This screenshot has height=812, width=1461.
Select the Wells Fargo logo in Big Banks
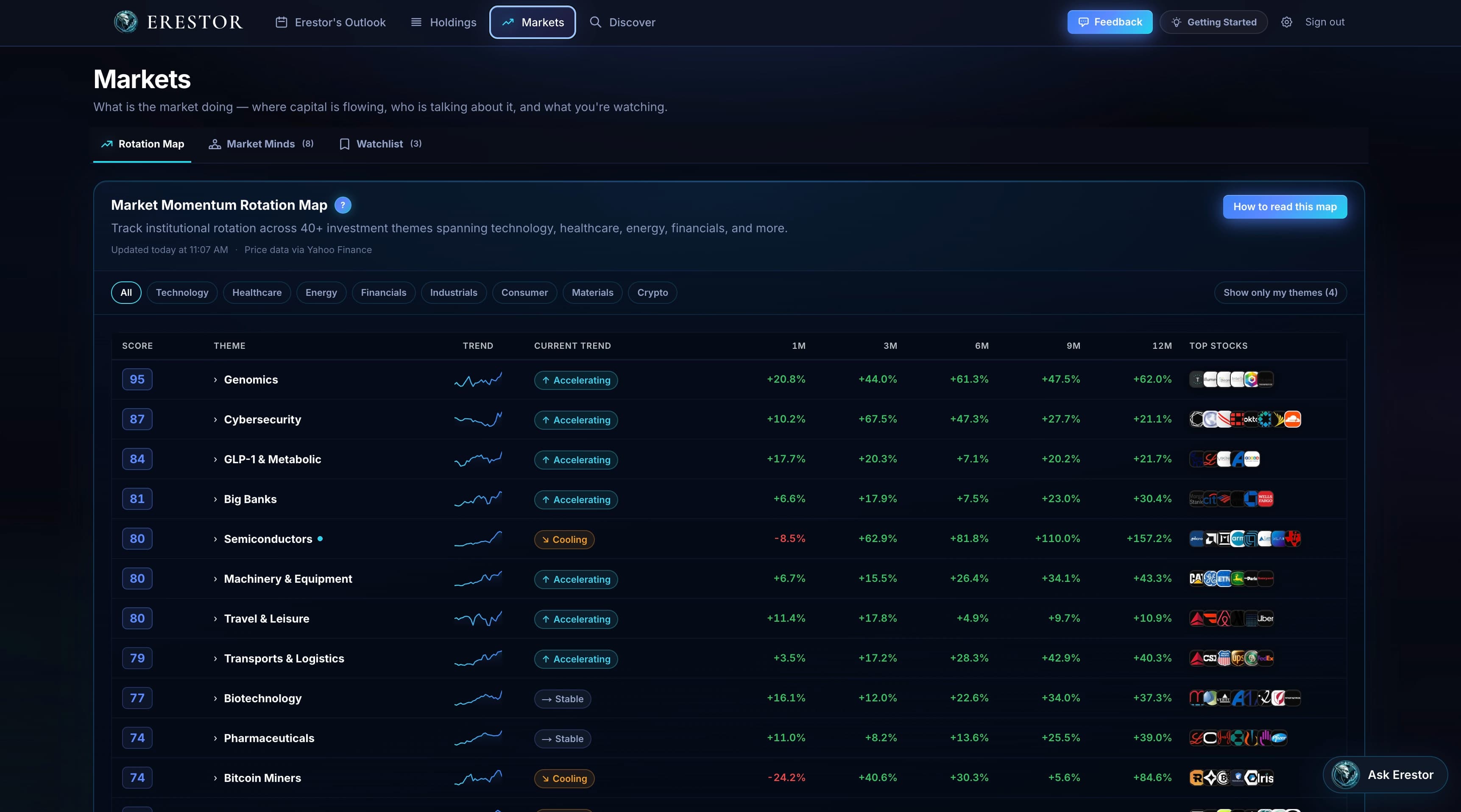point(1265,499)
